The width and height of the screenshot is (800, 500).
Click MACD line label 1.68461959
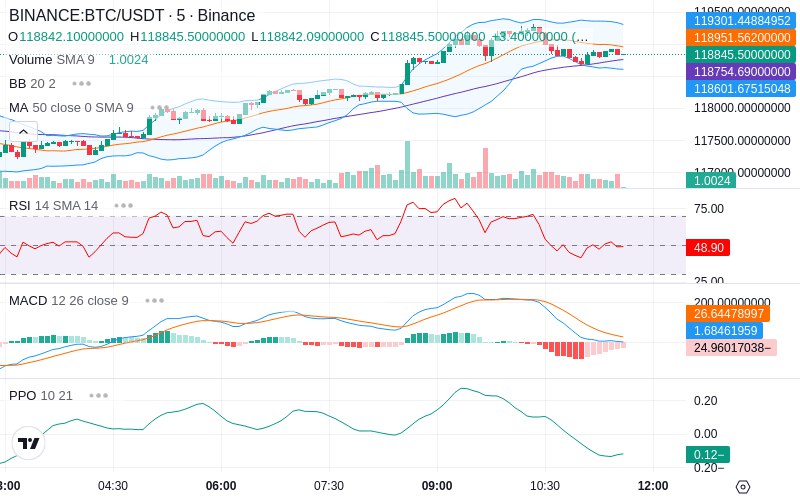coord(724,331)
